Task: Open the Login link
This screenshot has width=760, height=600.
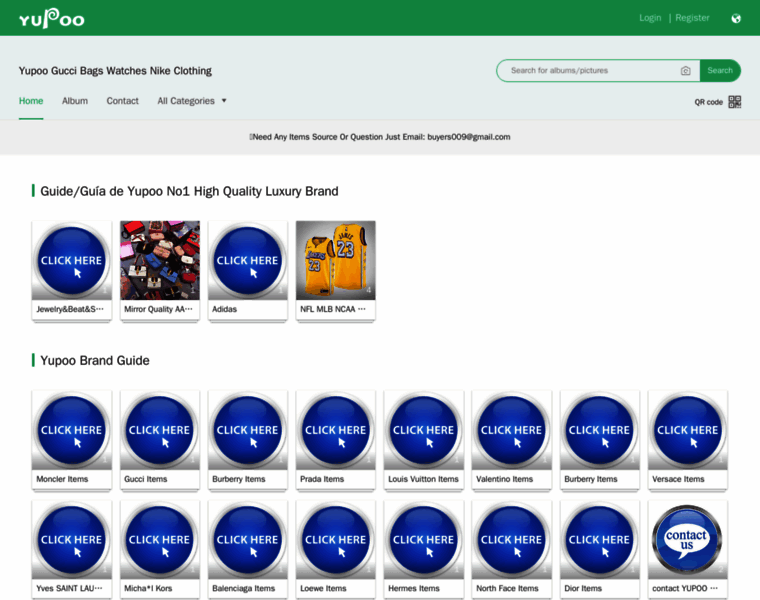Action: point(650,18)
